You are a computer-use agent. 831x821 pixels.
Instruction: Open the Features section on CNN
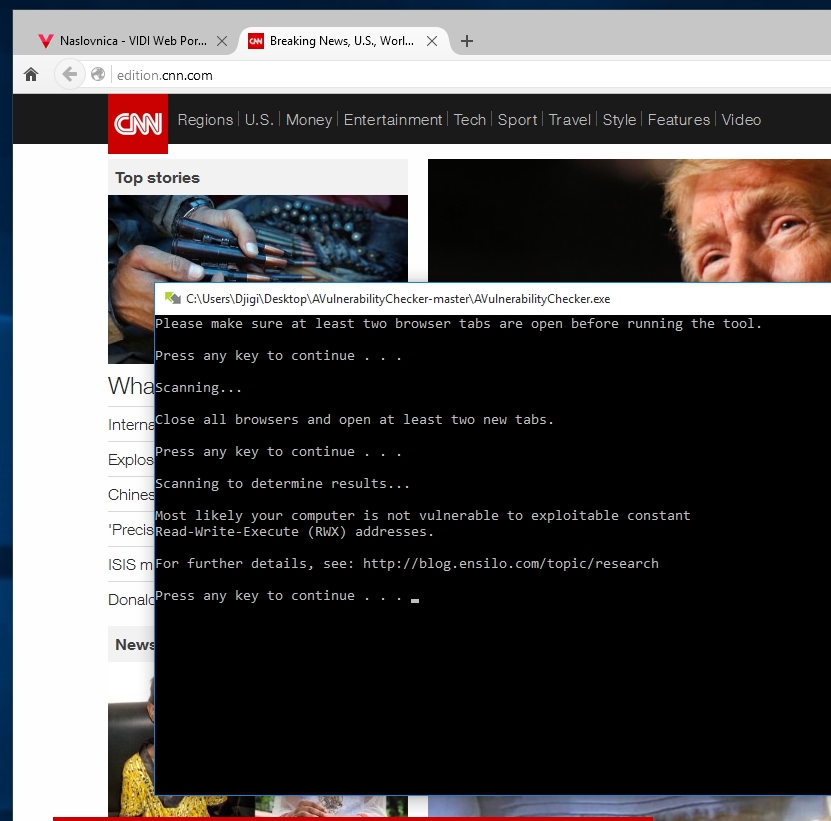point(679,120)
